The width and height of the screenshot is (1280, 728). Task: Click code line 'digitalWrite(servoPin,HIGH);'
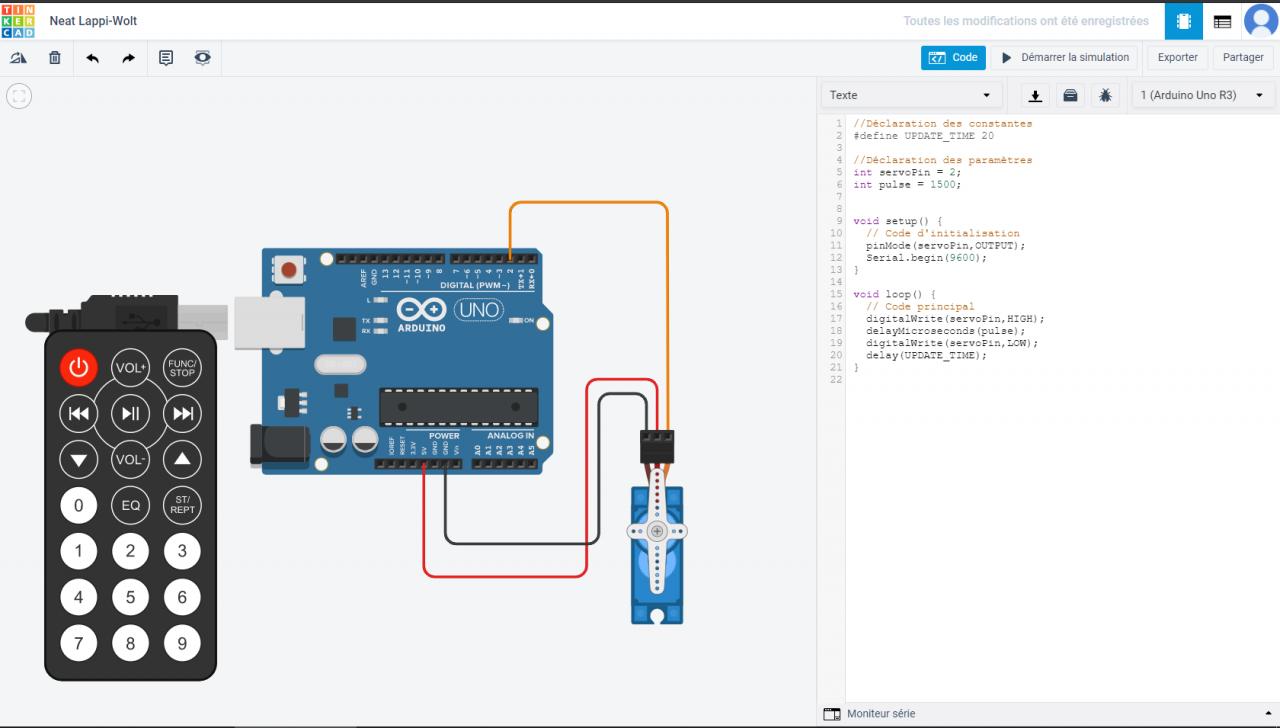pyautogui.click(x=955, y=319)
